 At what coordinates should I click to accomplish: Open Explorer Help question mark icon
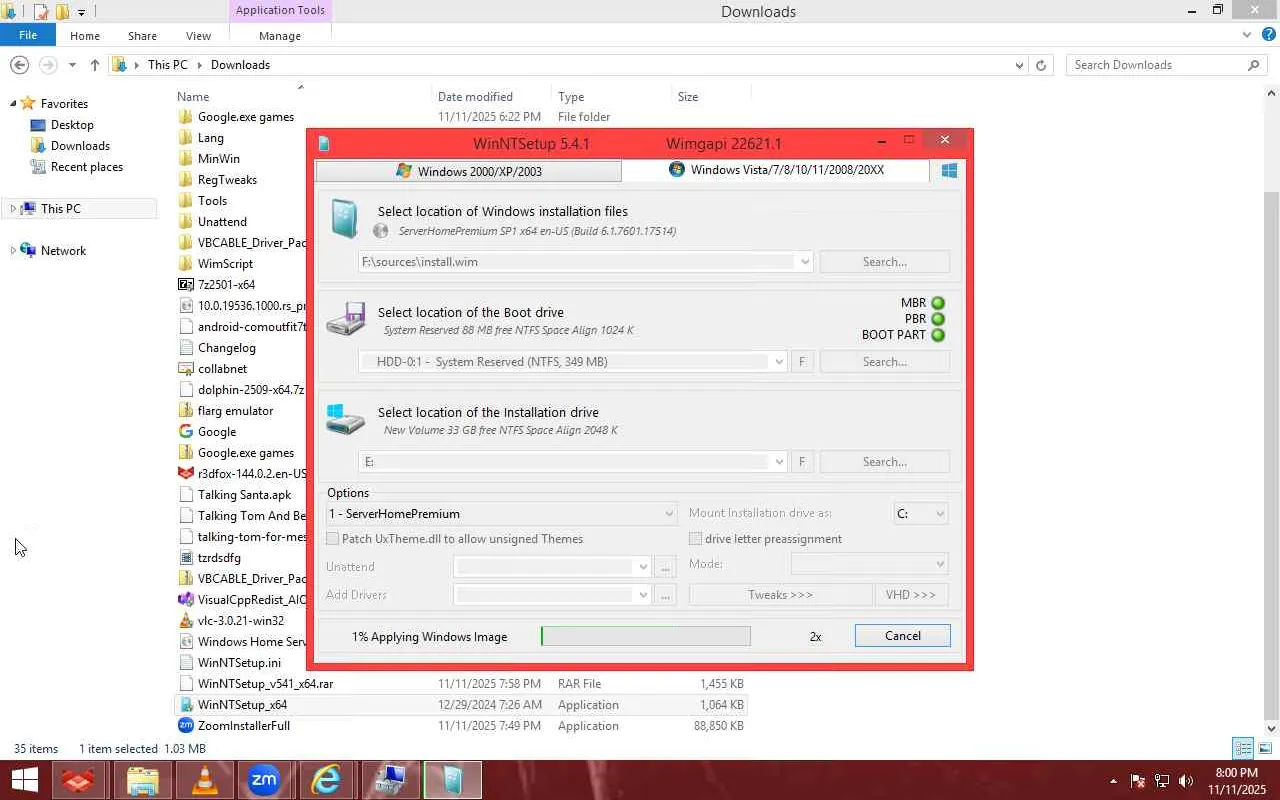pyautogui.click(x=1269, y=35)
